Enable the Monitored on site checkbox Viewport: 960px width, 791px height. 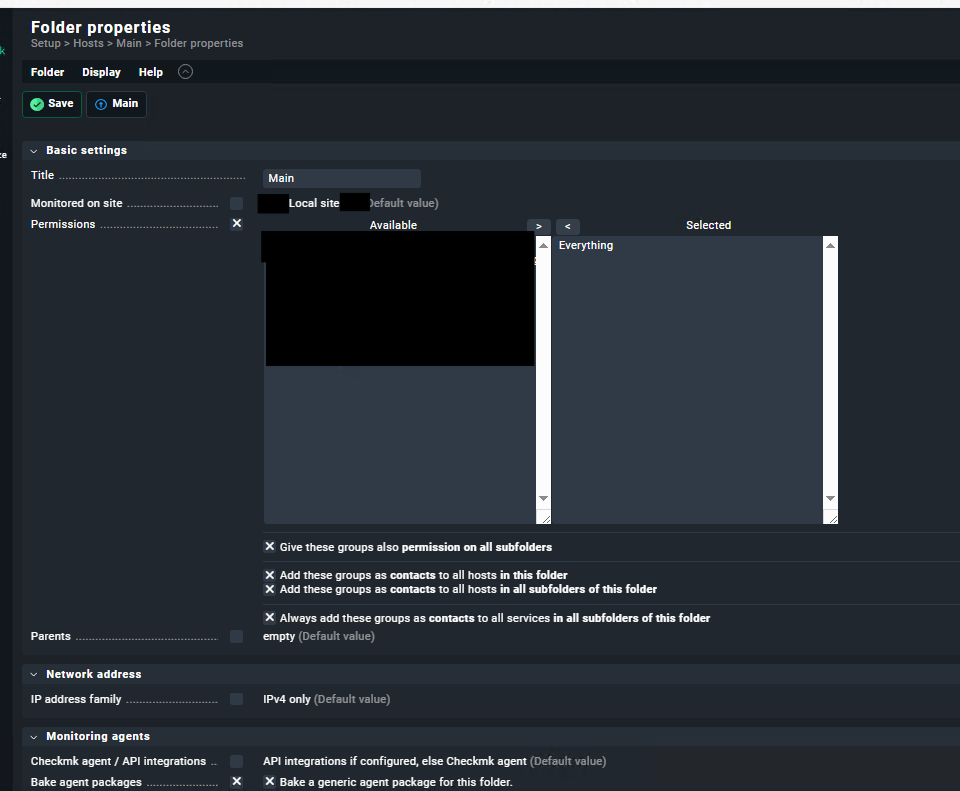236,203
